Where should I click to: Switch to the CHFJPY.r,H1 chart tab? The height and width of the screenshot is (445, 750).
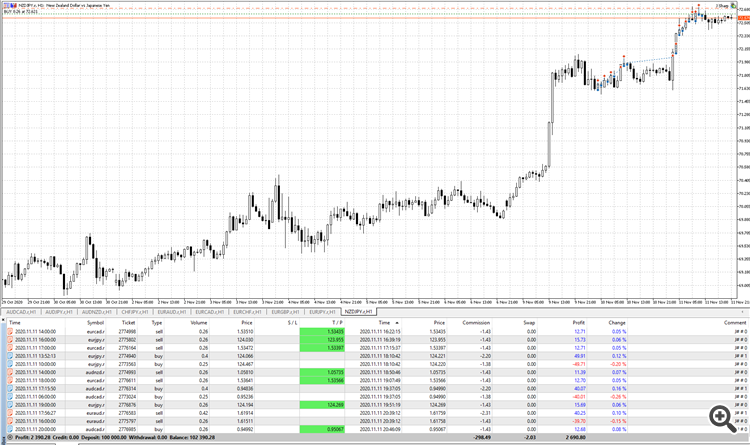tap(134, 312)
